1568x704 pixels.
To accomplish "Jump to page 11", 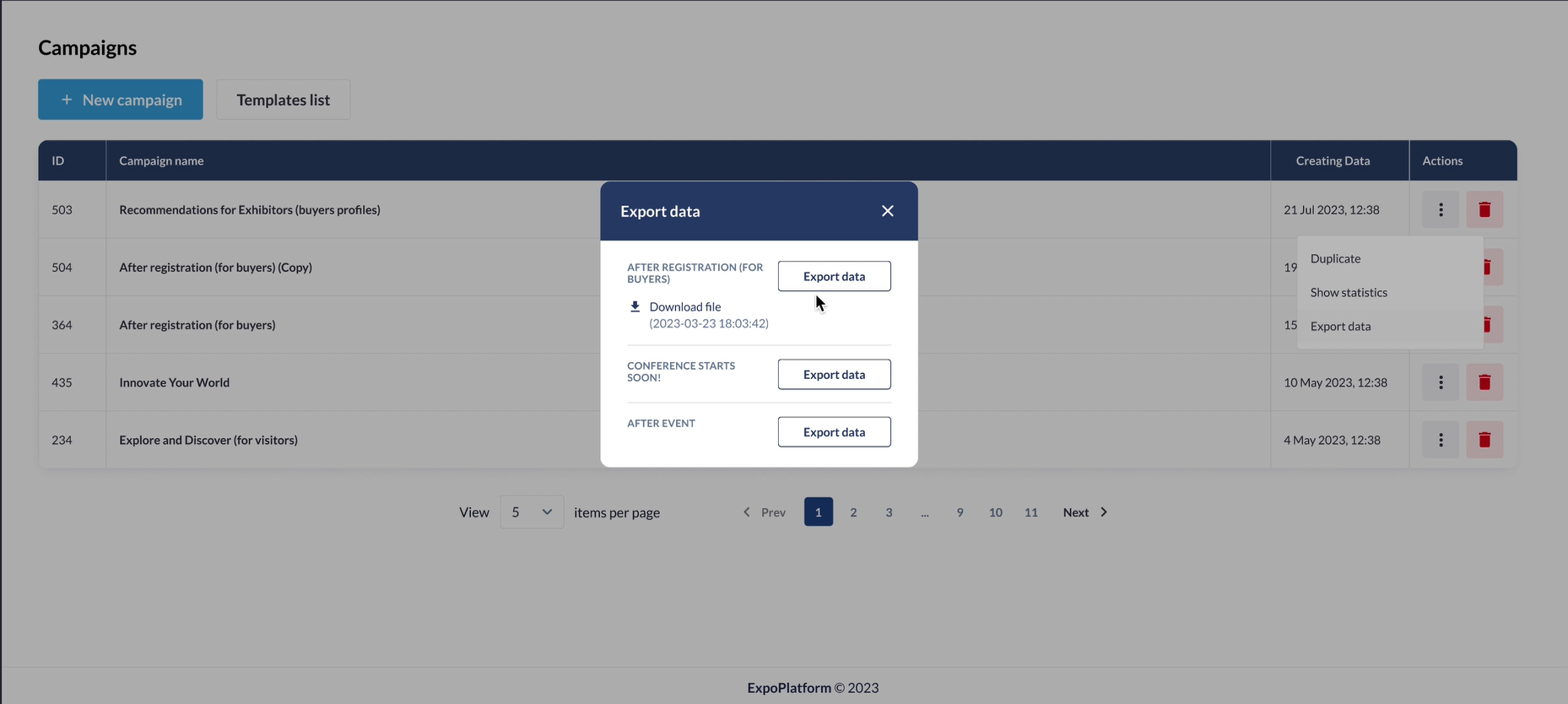I will pyautogui.click(x=1030, y=512).
